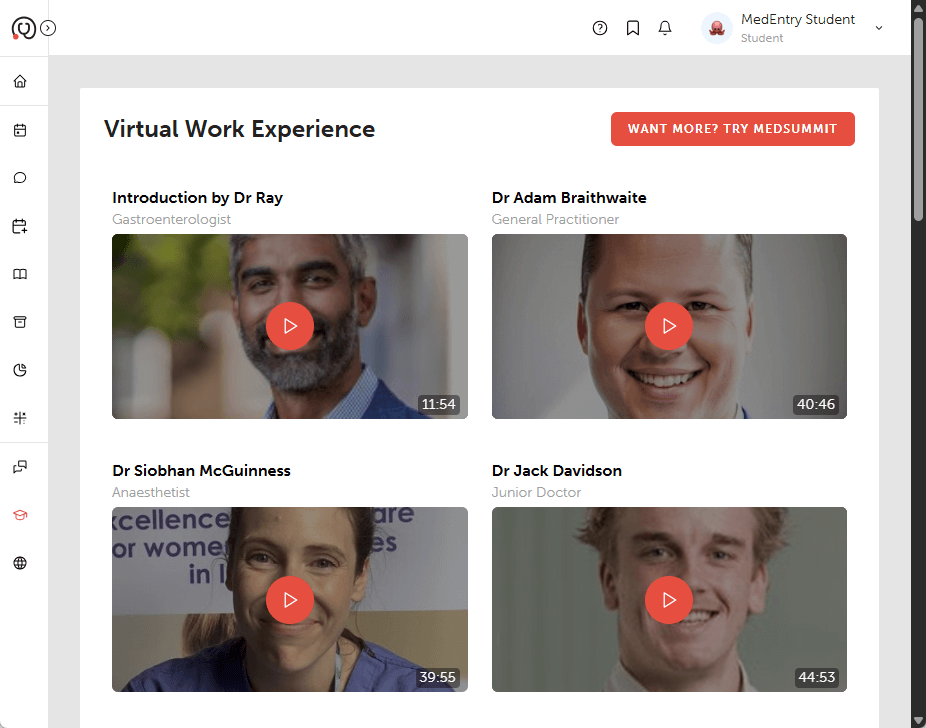Open the grid hash icon in sidebar
The image size is (926, 728).
20,418
